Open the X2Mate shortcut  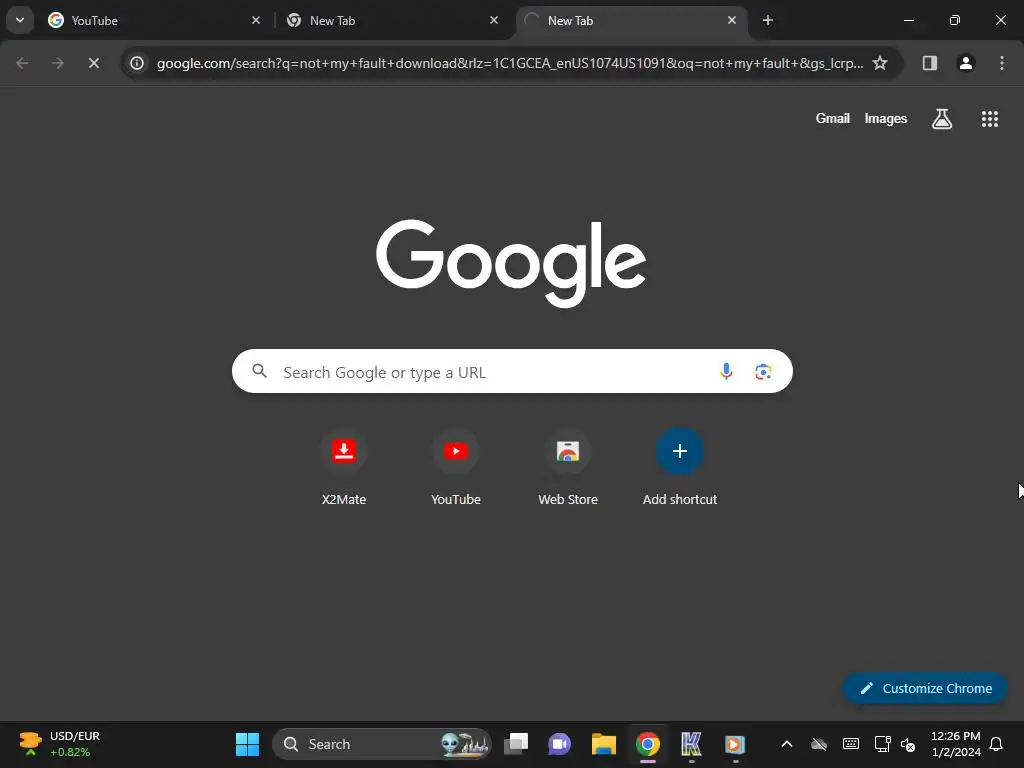[344, 468]
